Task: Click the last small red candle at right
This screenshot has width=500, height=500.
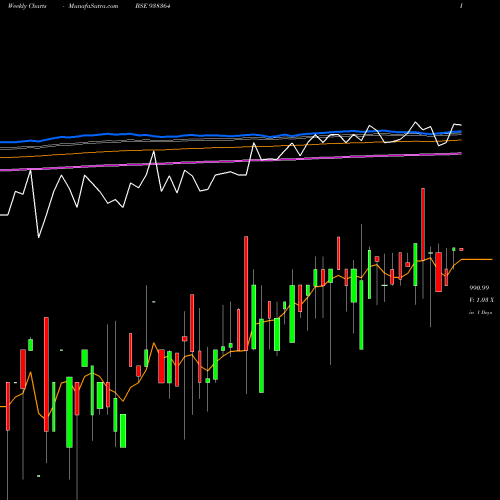Action: (x=461, y=249)
